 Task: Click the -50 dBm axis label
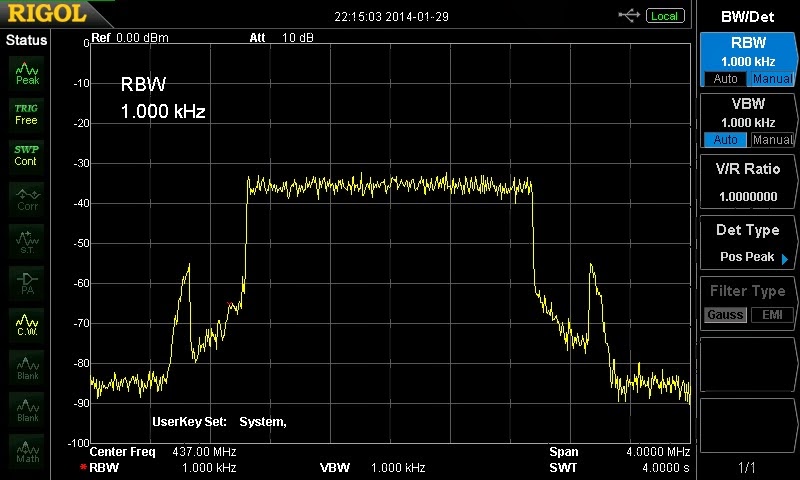coord(81,243)
